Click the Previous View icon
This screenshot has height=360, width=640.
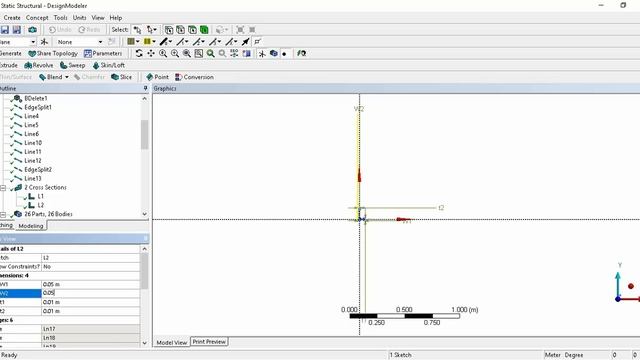[x=234, y=53]
